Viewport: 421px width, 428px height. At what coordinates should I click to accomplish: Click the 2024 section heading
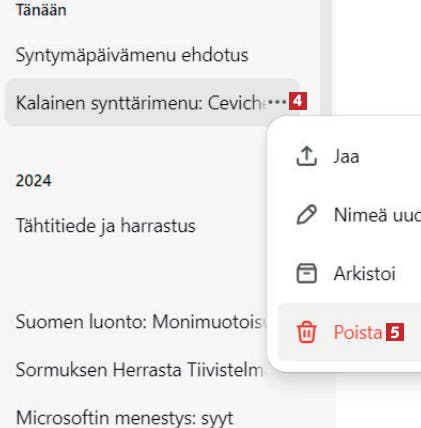point(34,181)
